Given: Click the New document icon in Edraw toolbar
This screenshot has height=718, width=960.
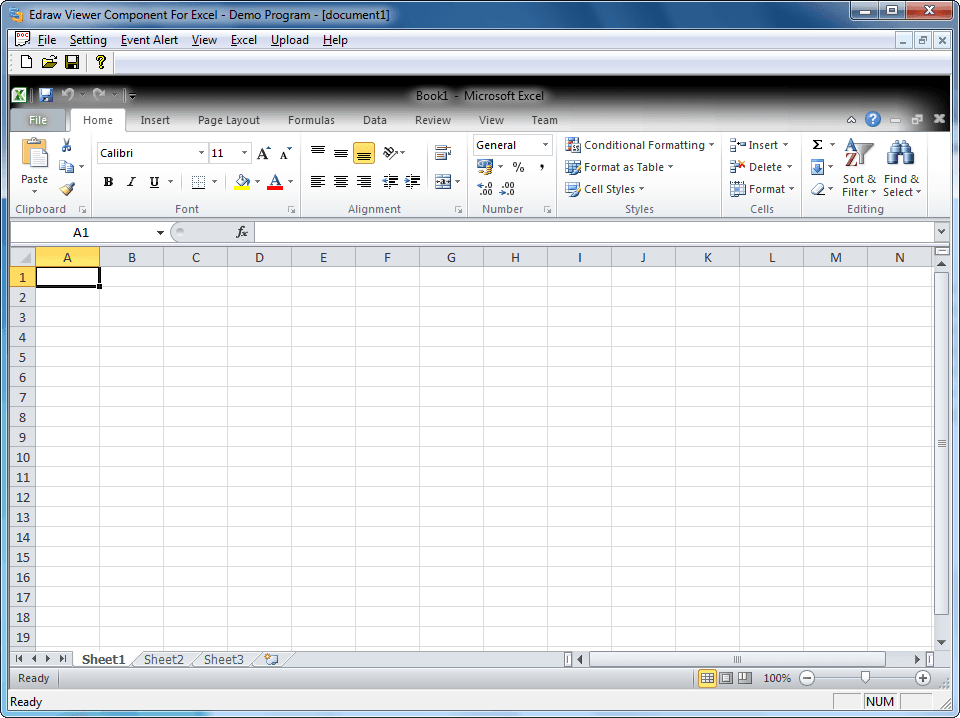Looking at the screenshot, I should pos(26,62).
